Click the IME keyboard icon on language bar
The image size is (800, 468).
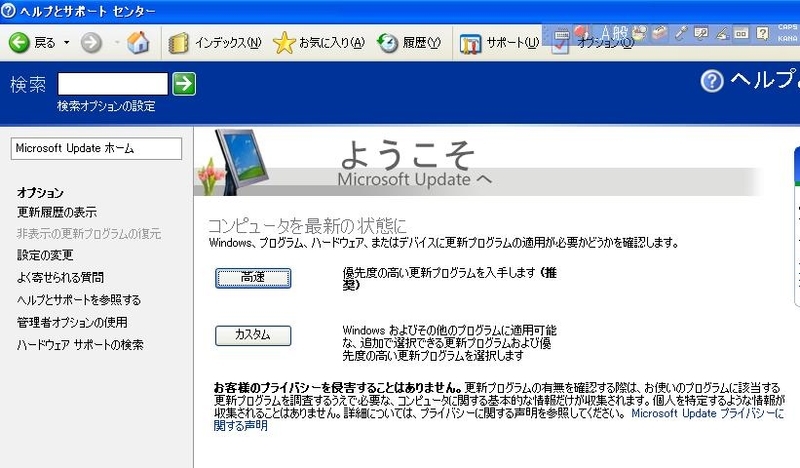pyautogui.click(x=562, y=34)
